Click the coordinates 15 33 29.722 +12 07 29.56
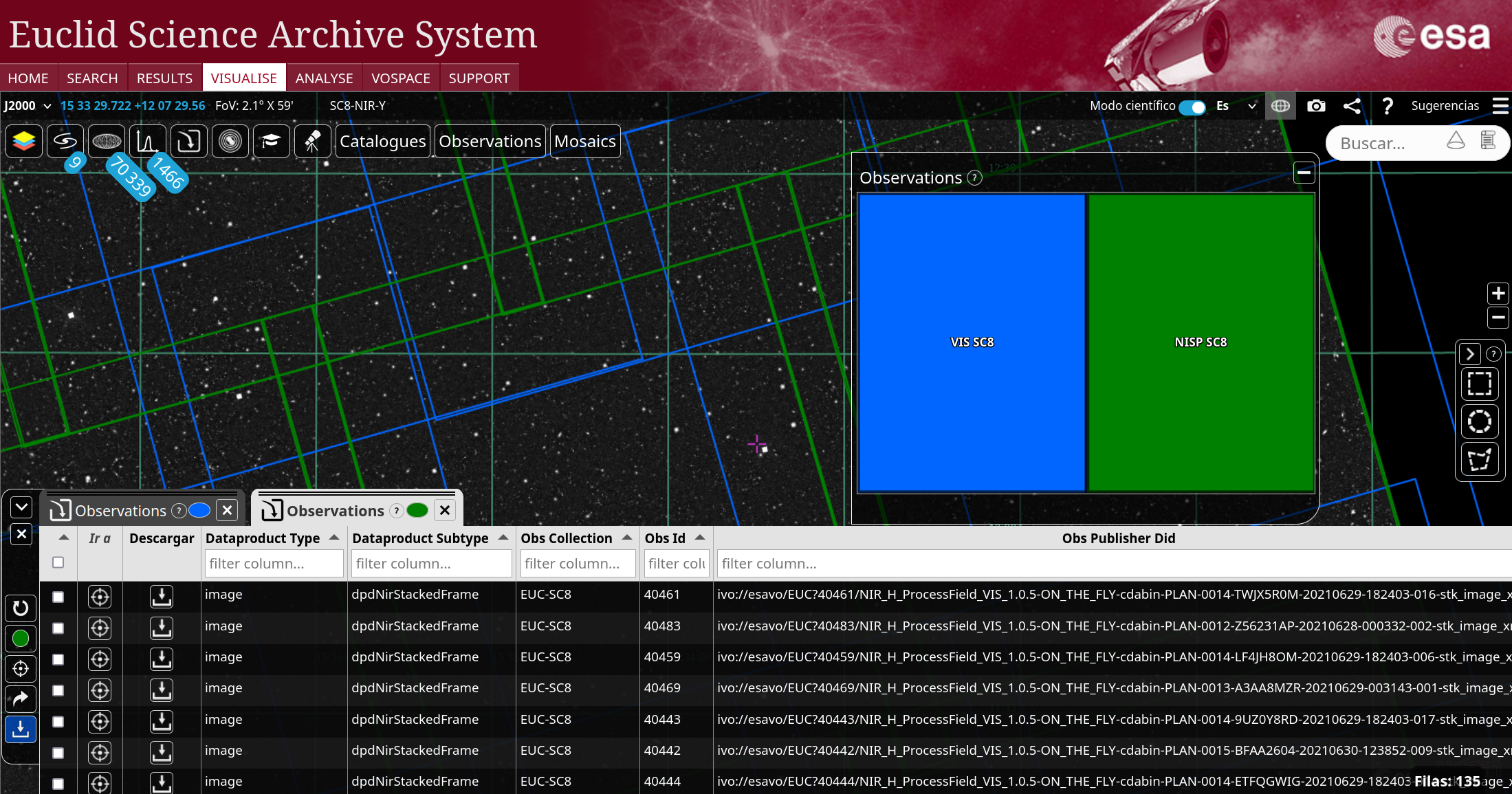The image size is (1512, 794). (x=133, y=106)
